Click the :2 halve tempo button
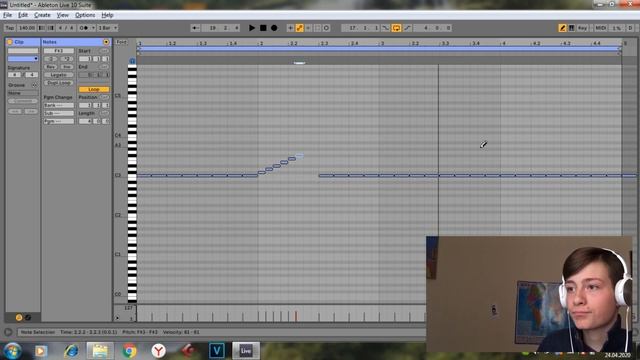The height and width of the screenshot is (360, 640). 51,59
